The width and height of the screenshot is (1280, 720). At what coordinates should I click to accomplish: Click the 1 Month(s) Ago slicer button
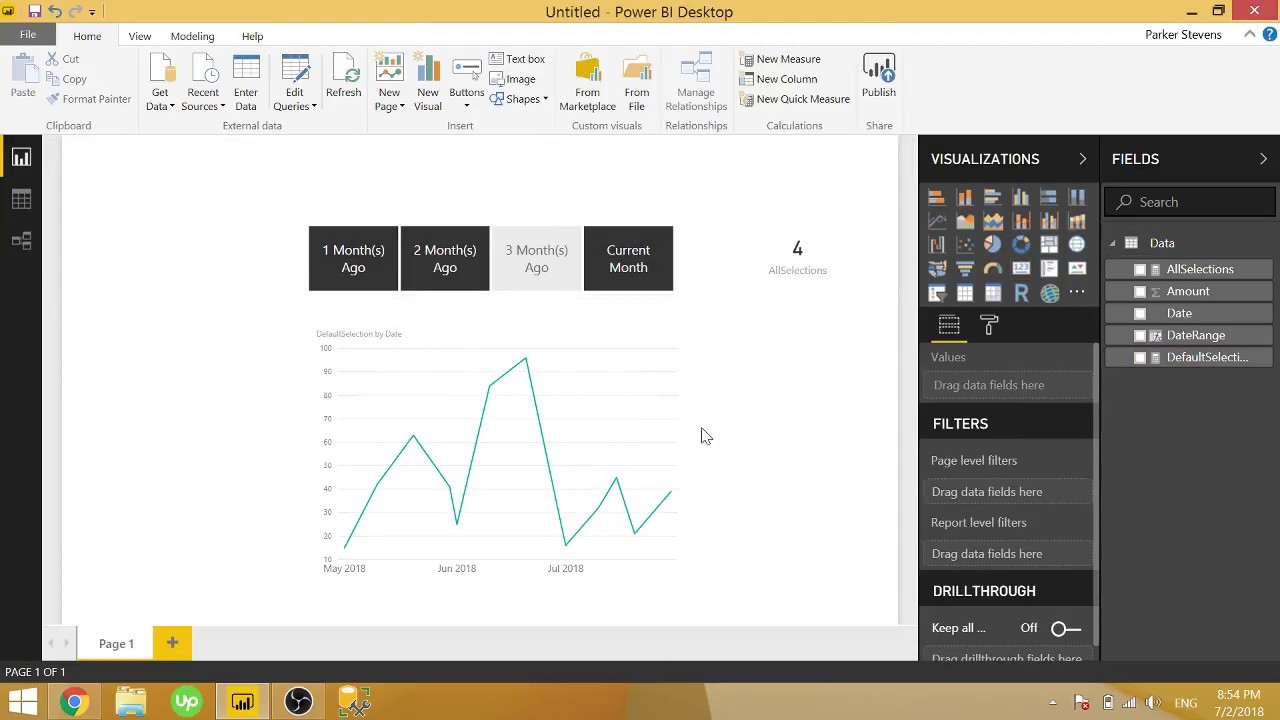[x=353, y=259]
